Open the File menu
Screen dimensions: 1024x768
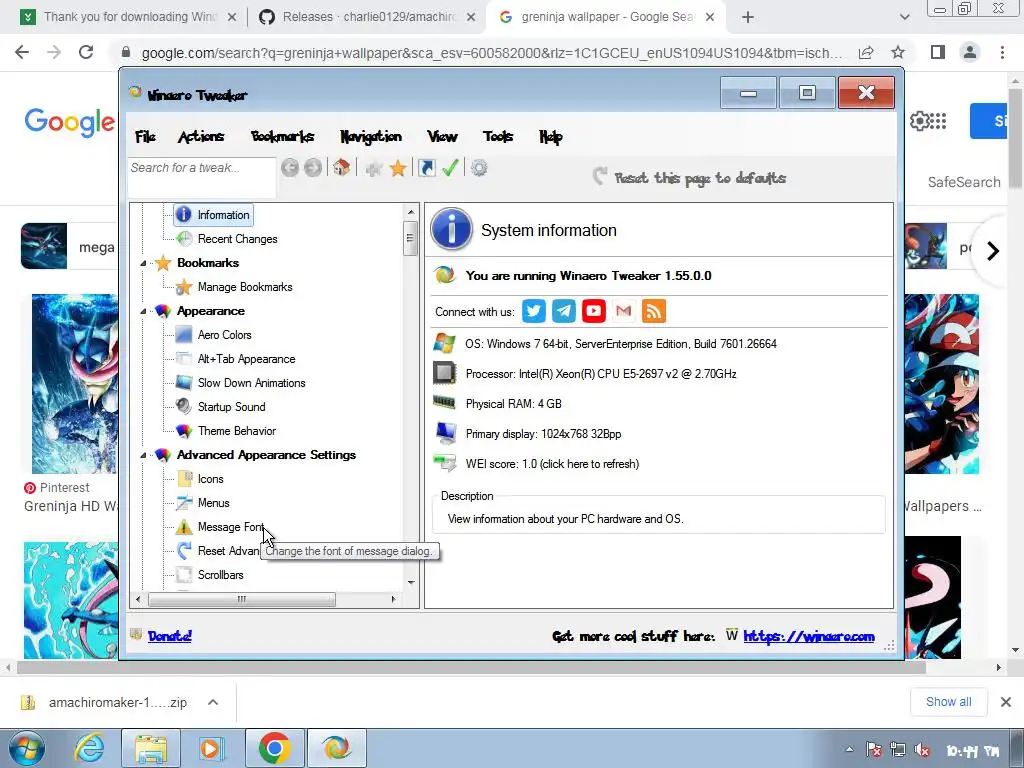pos(145,136)
